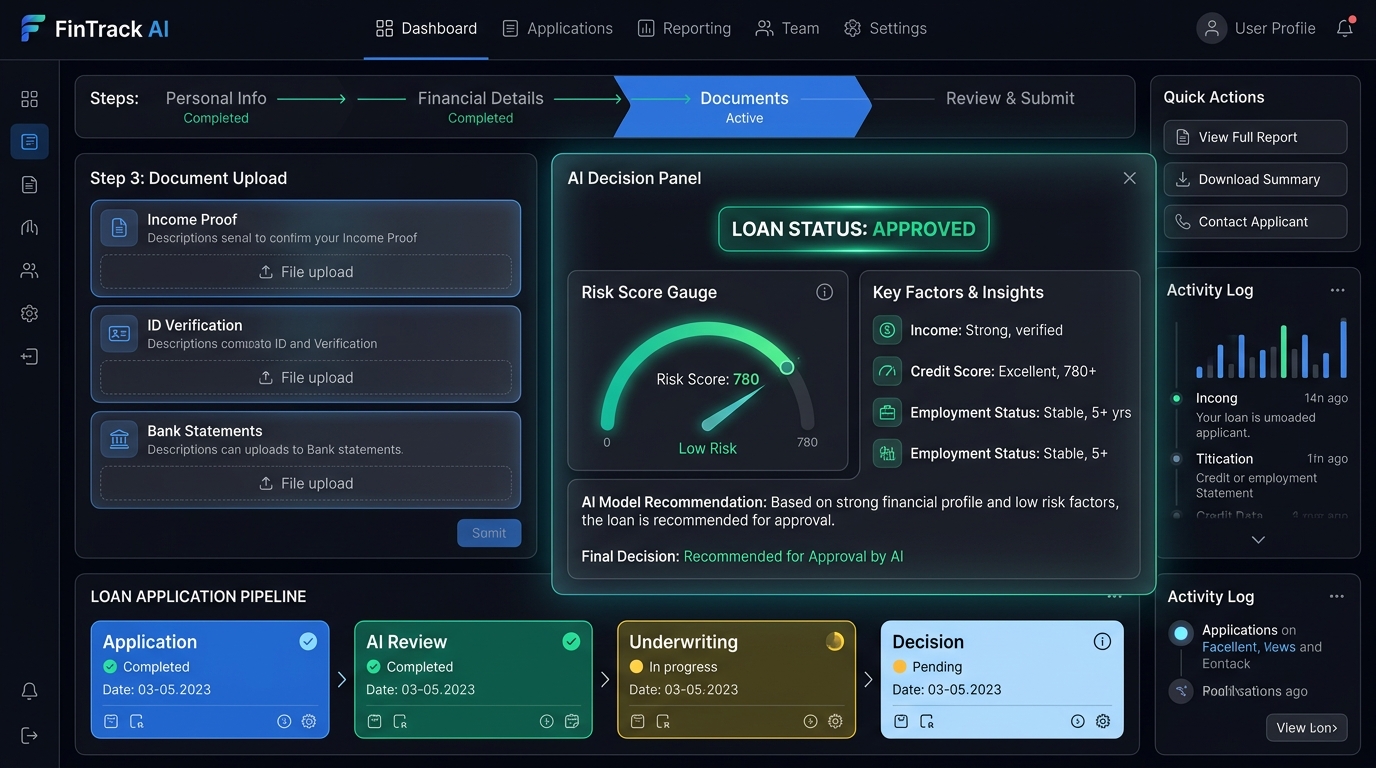Open the gear icon in left sidebar
The image size is (1376, 768).
pos(29,313)
